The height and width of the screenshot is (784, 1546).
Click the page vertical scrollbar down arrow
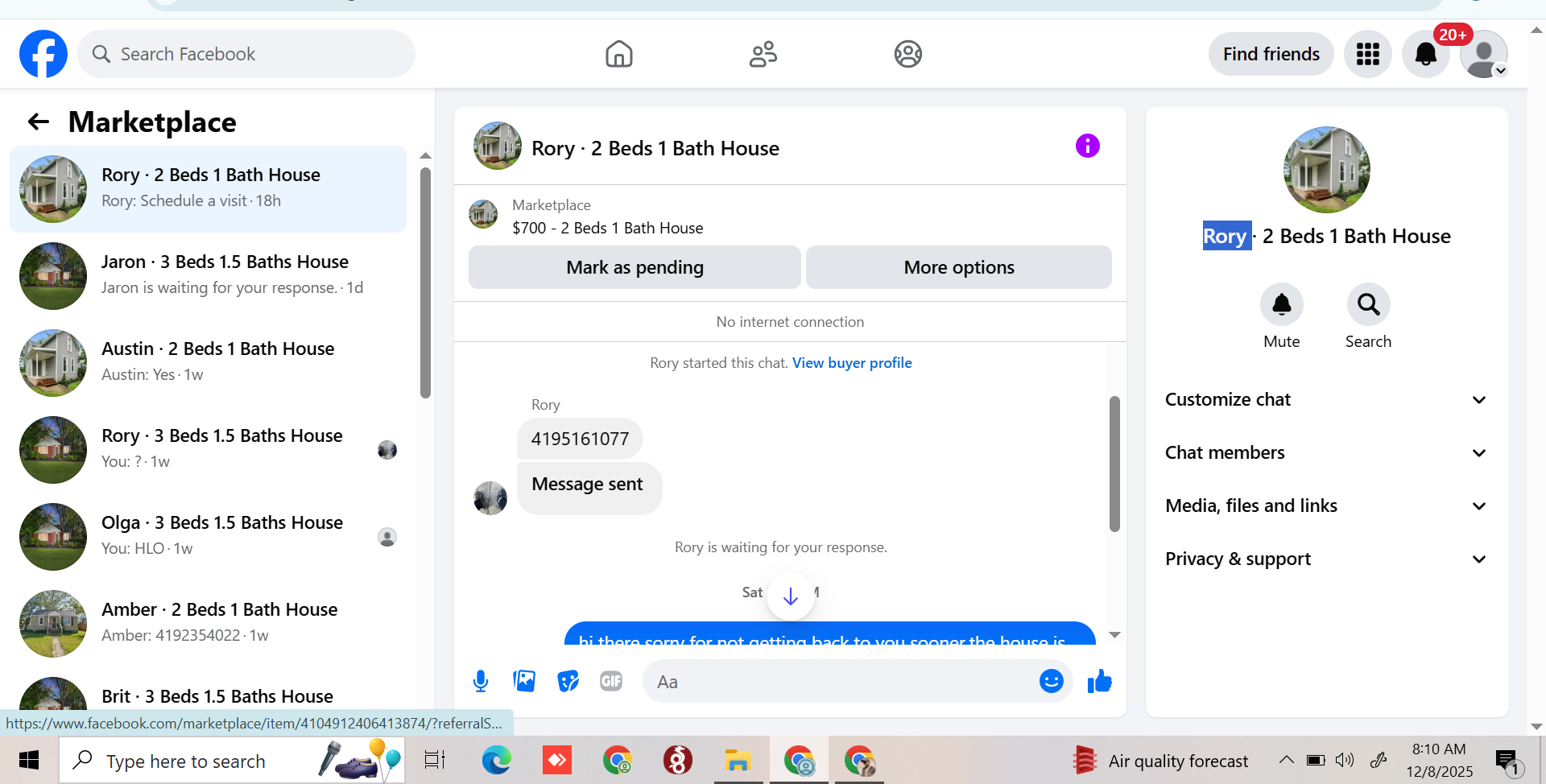click(x=1536, y=726)
